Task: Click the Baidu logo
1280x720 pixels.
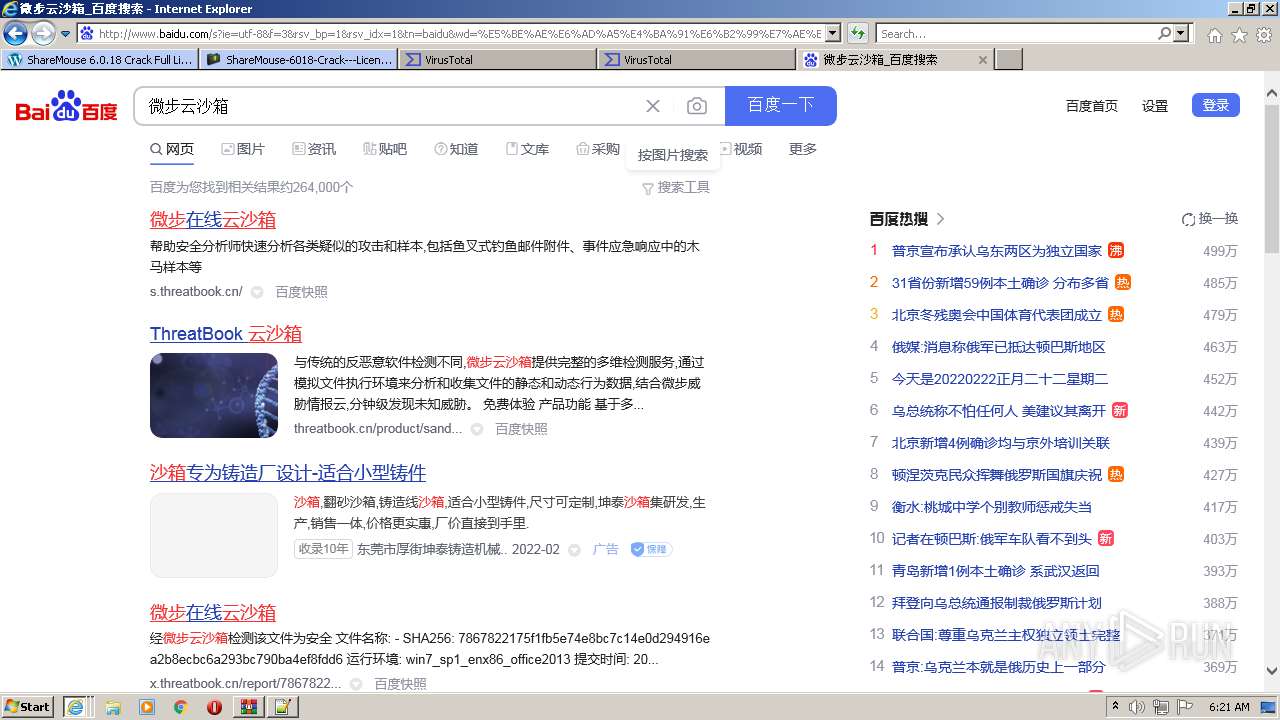Action: point(66,106)
